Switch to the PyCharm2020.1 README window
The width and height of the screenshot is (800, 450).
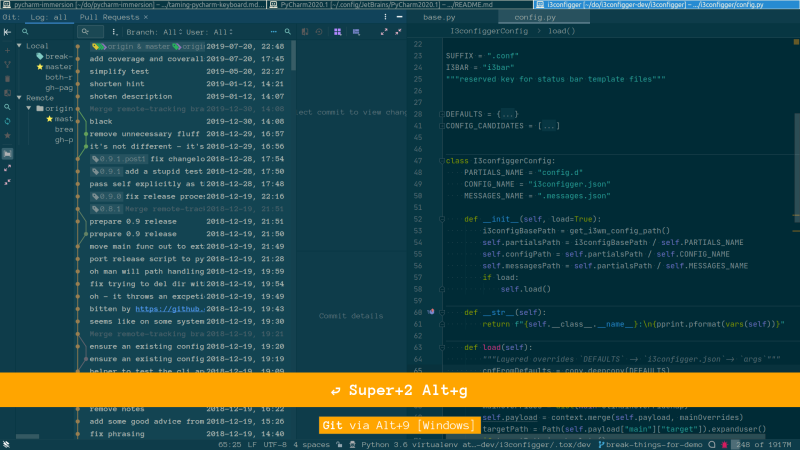point(399,5)
